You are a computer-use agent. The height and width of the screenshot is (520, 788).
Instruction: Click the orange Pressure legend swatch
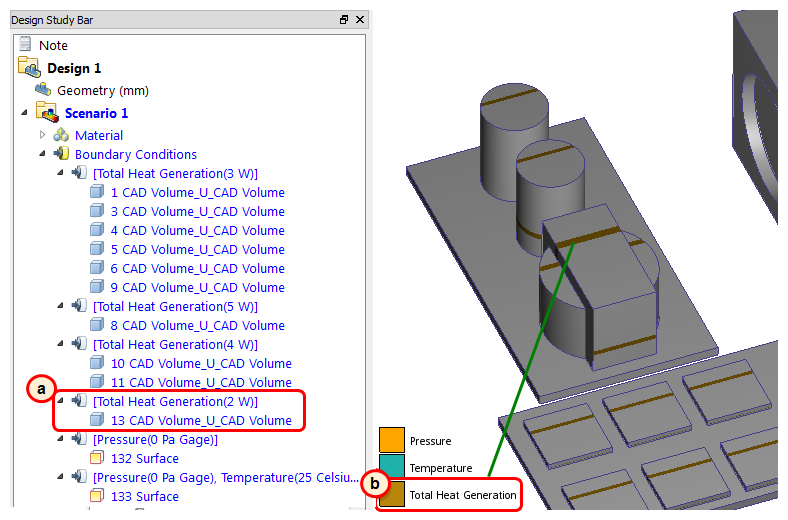(x=392, y=440)
